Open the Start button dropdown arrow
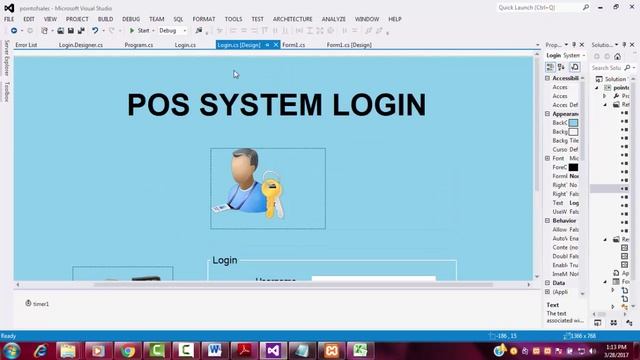Viewport: 640px width, 360px height. coord(153,31)
